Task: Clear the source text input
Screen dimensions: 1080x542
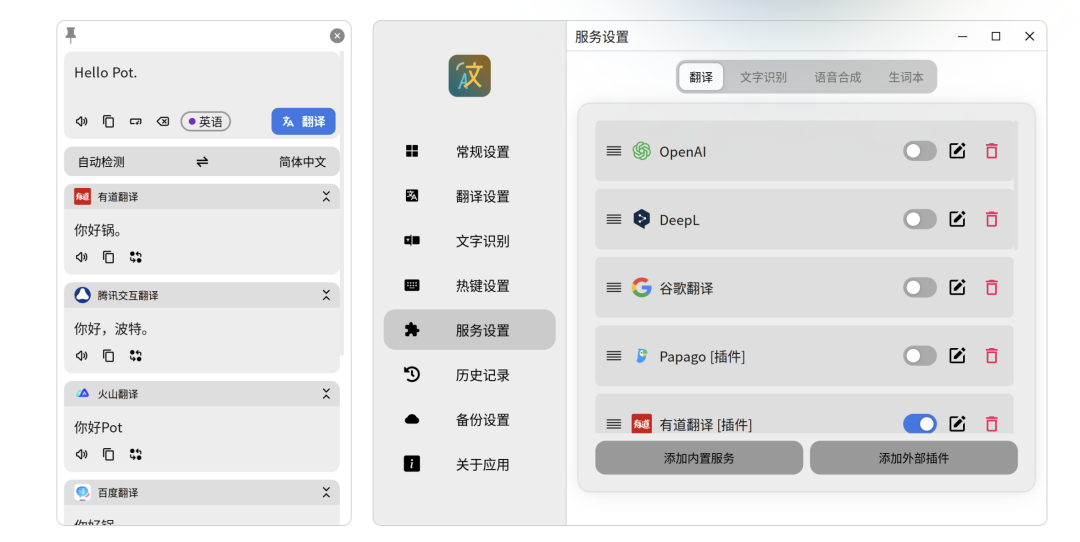Action: [163, 121]
